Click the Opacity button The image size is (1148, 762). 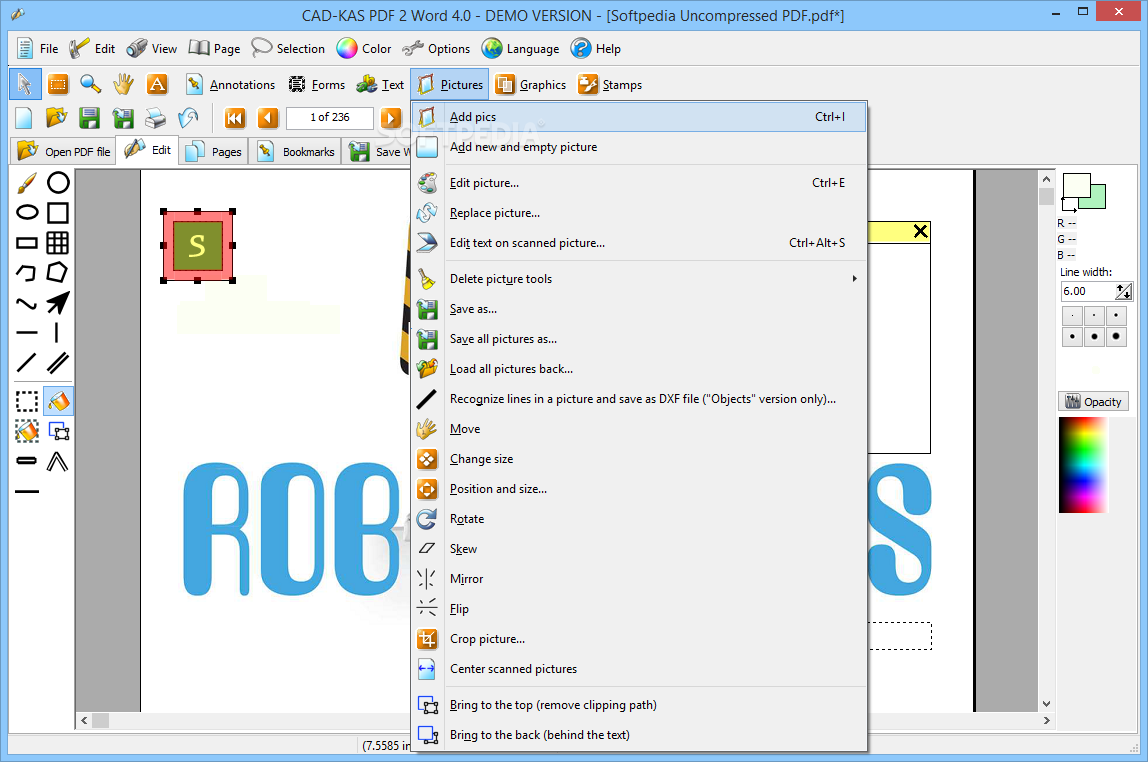(x=1094, y=402)
